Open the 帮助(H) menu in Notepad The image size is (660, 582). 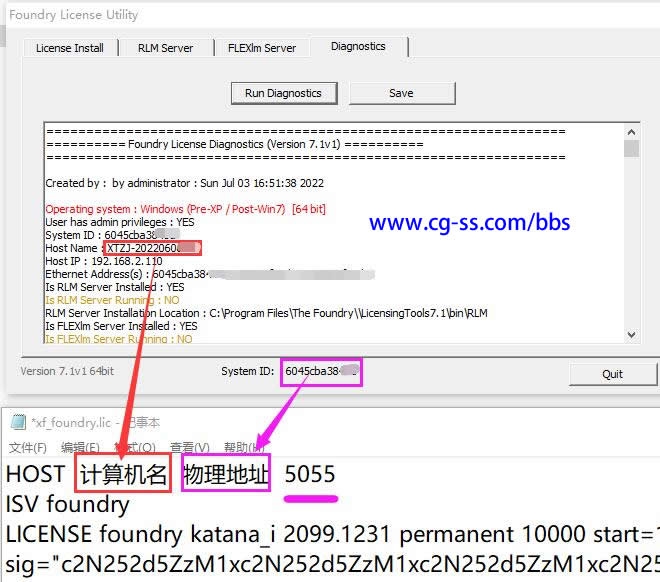click(243, 447)
